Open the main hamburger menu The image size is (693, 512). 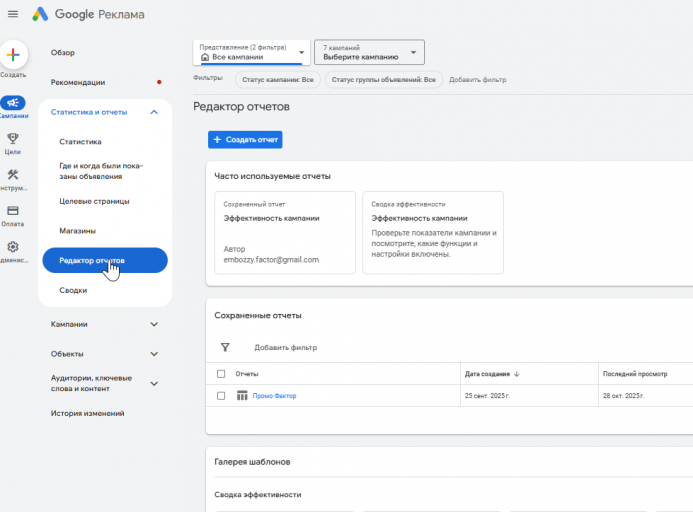pos(13,14)
